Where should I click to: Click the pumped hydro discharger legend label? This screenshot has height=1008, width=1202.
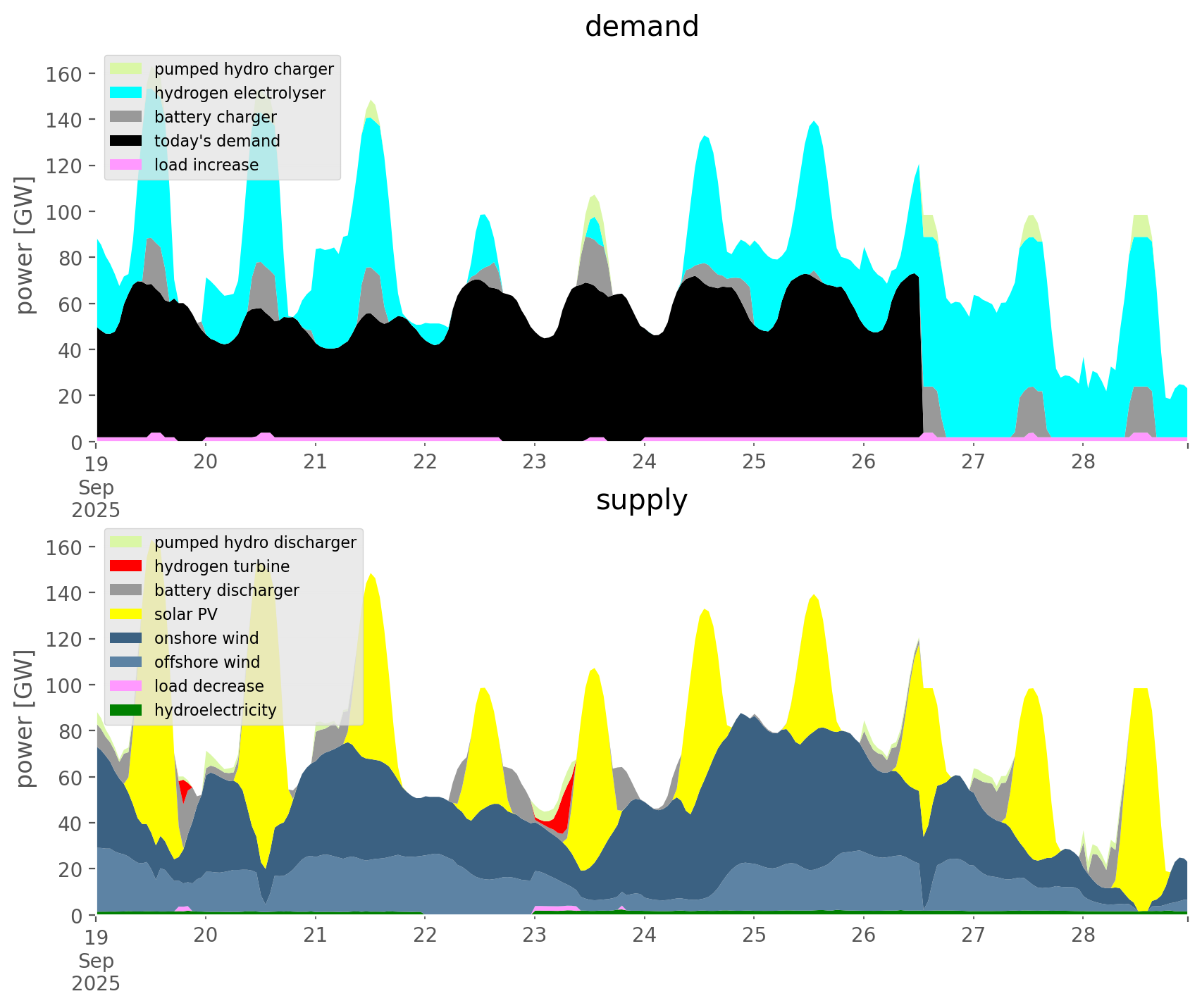click(255, 542)
